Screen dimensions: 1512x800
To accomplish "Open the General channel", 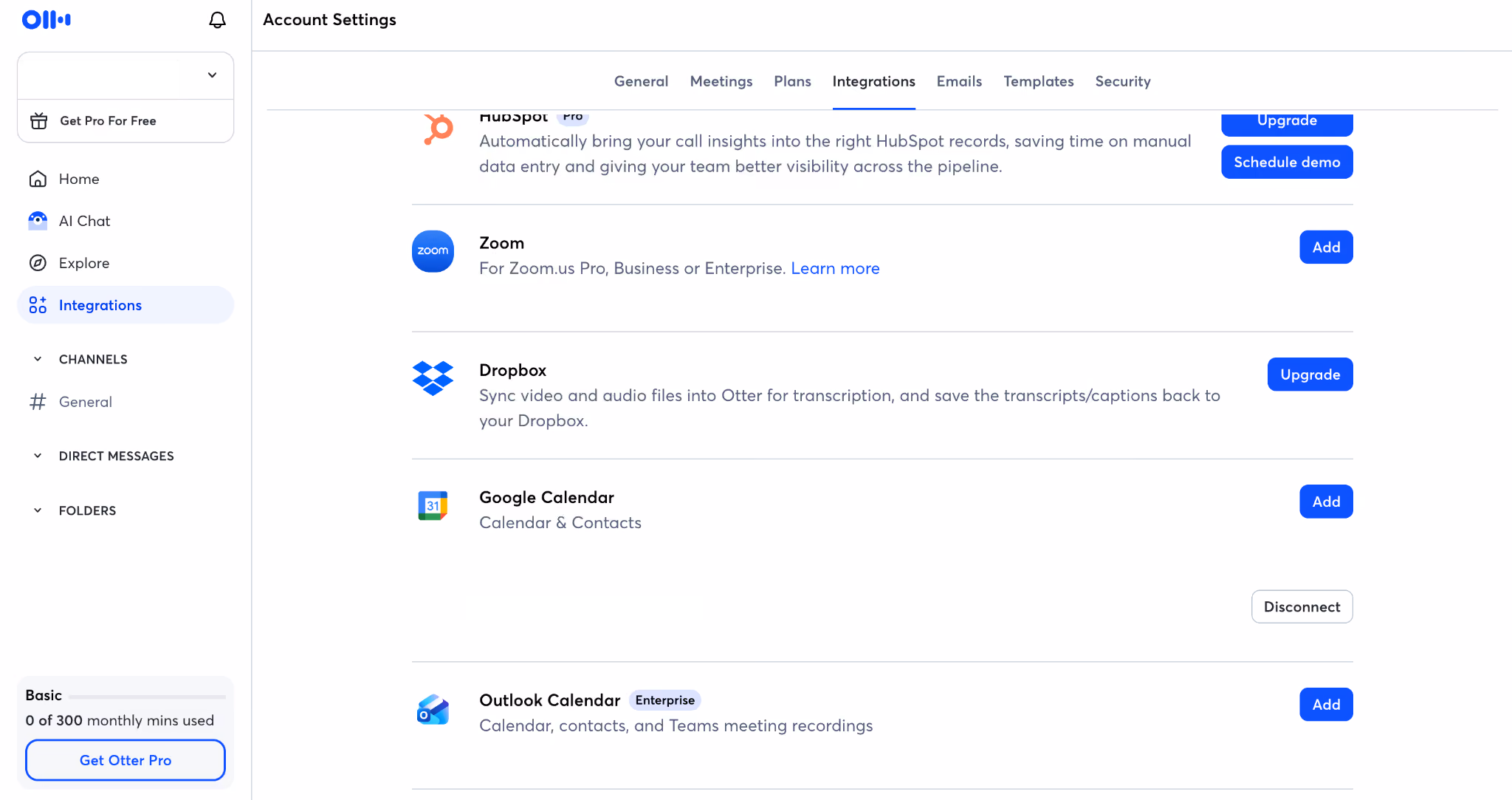I will pyautogui.click(x=126, y=402).
